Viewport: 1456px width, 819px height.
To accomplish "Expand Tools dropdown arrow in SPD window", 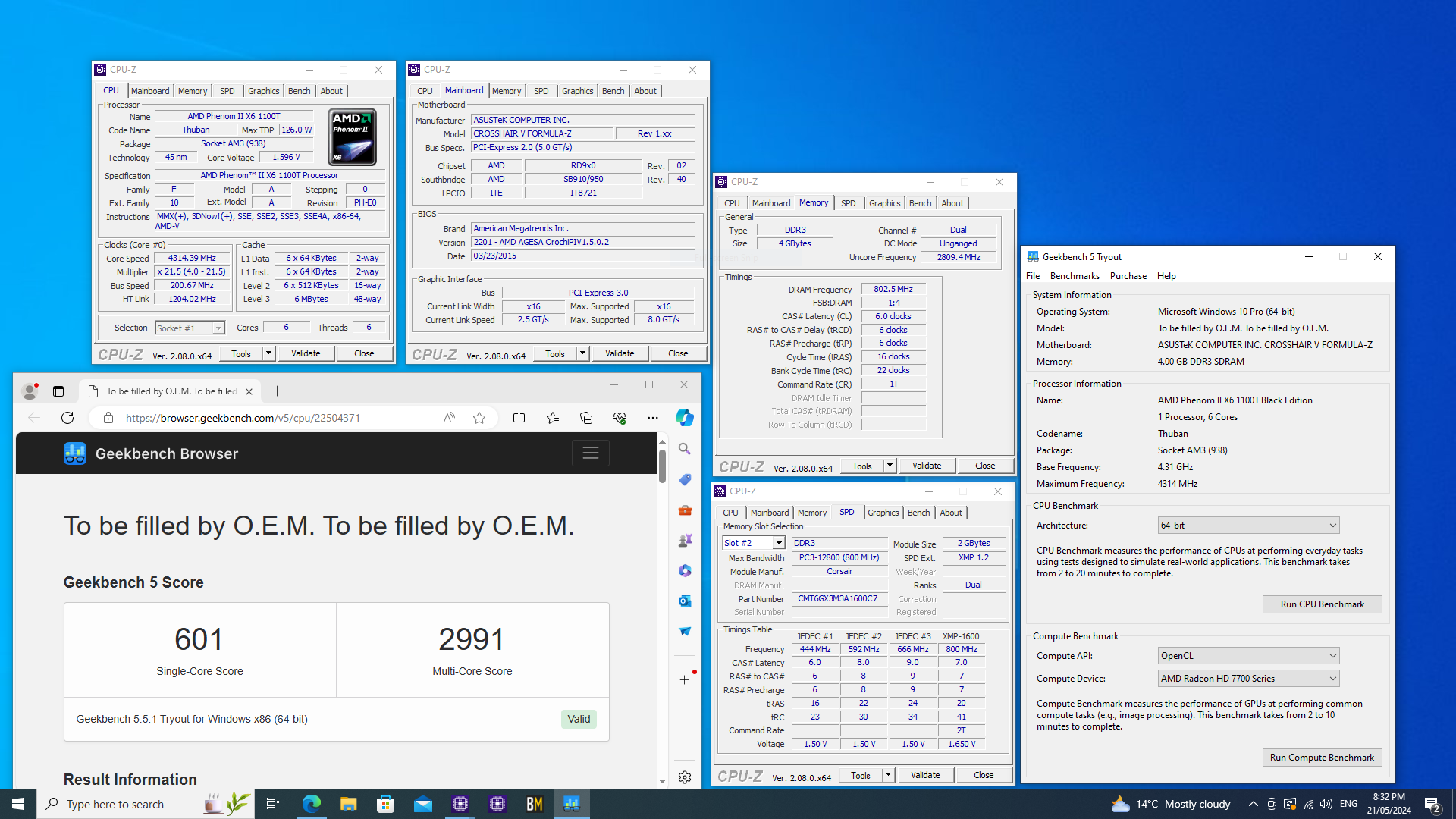I will tap(888, 775).
